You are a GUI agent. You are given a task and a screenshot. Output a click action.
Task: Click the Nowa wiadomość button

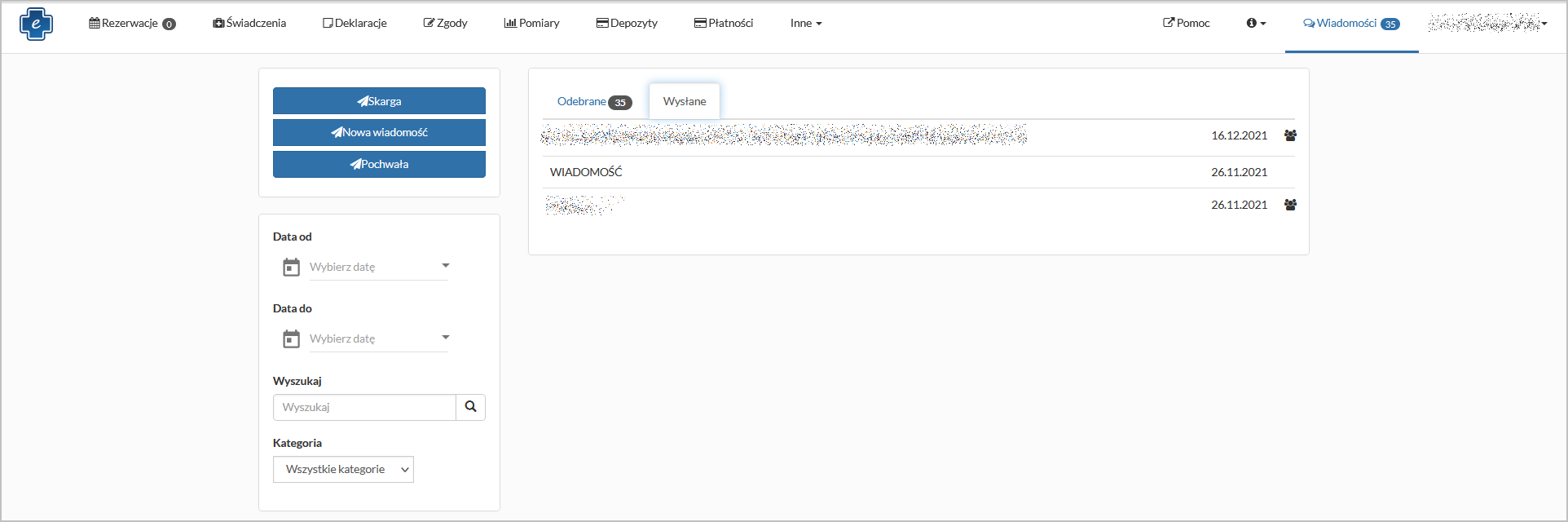click(x=379, y=132)
